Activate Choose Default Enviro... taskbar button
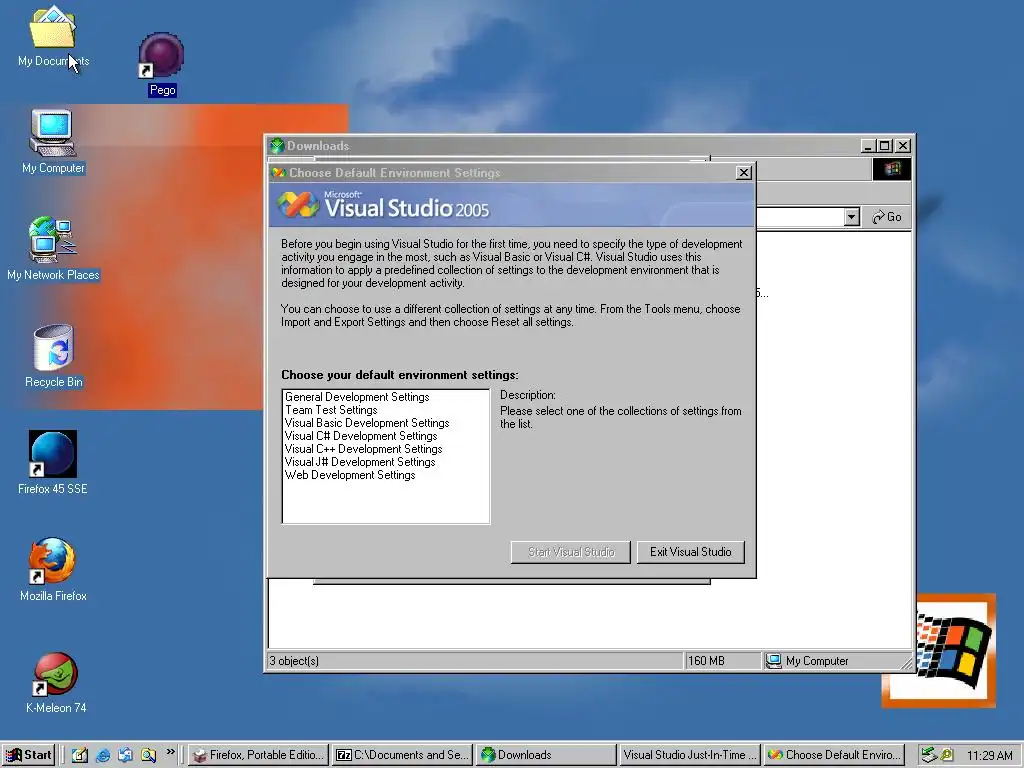1024x768 pixels. 834,755
